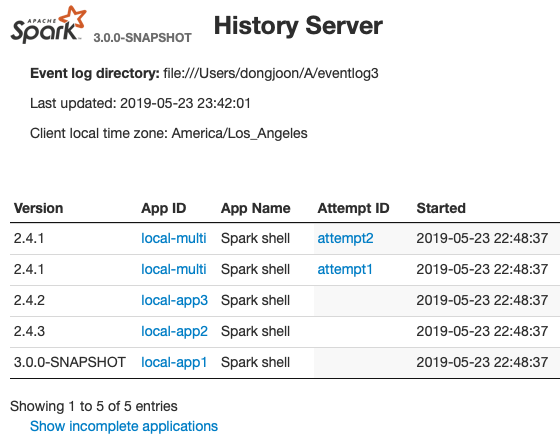This screenshot has width=560, height=443.
Task: Select the event log directory path text
Action: pos(271,73)
